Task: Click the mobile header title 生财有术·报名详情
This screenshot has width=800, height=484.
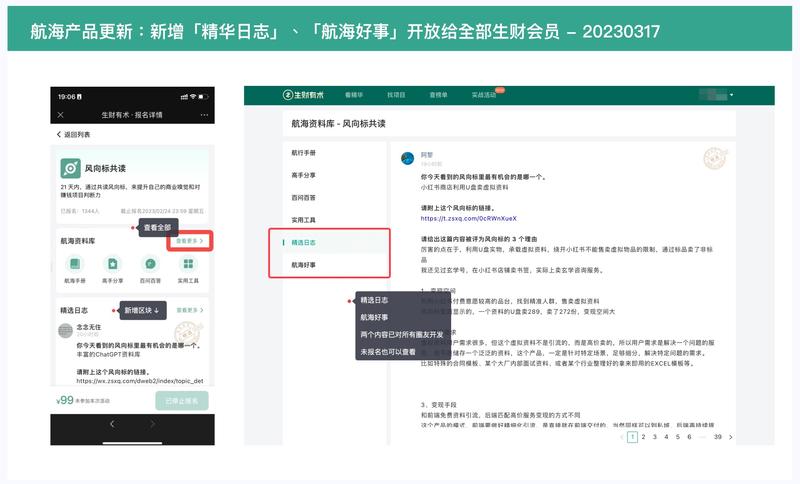Action: point(132,115)
